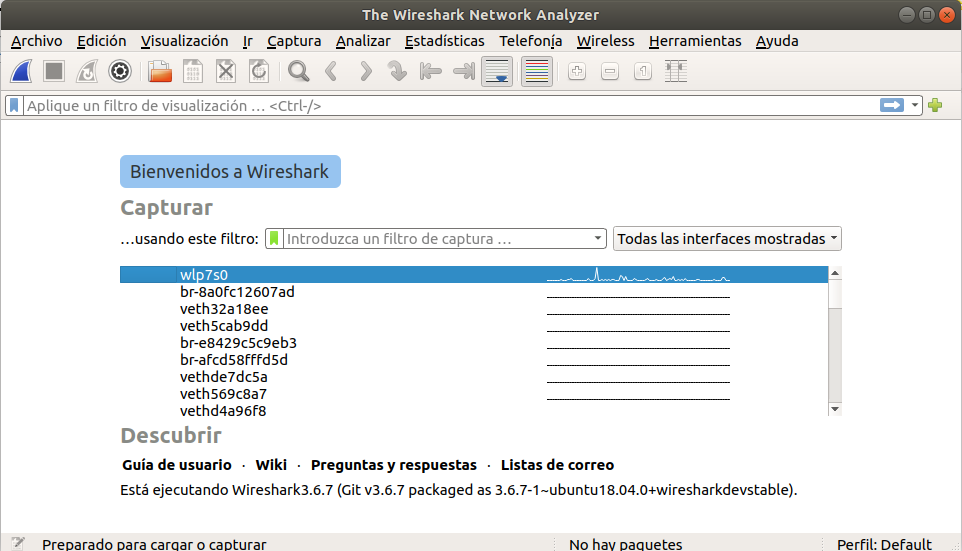Image resolution: width=962 pixels, height=551 pixels.
Task: Click the stop capture square icon
Action: 54,71
